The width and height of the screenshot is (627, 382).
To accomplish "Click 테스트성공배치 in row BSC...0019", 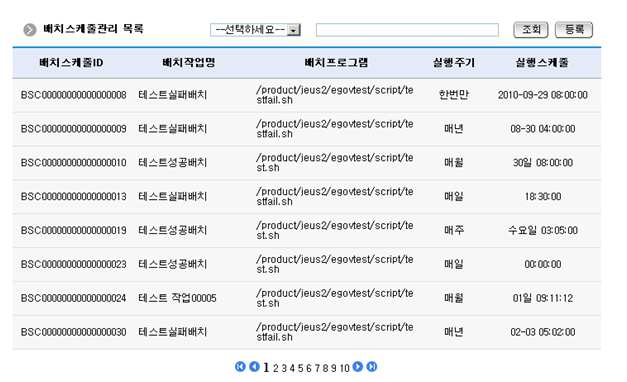I will (x=172, y=230).
